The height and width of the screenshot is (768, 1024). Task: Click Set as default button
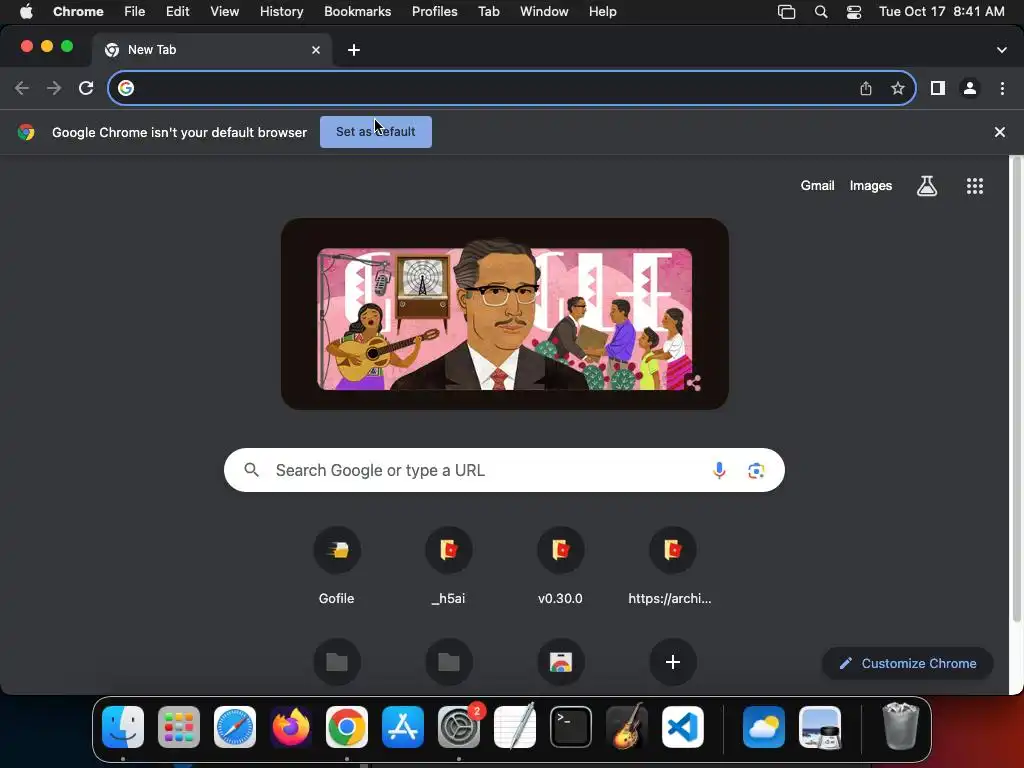tap(376, 132)
